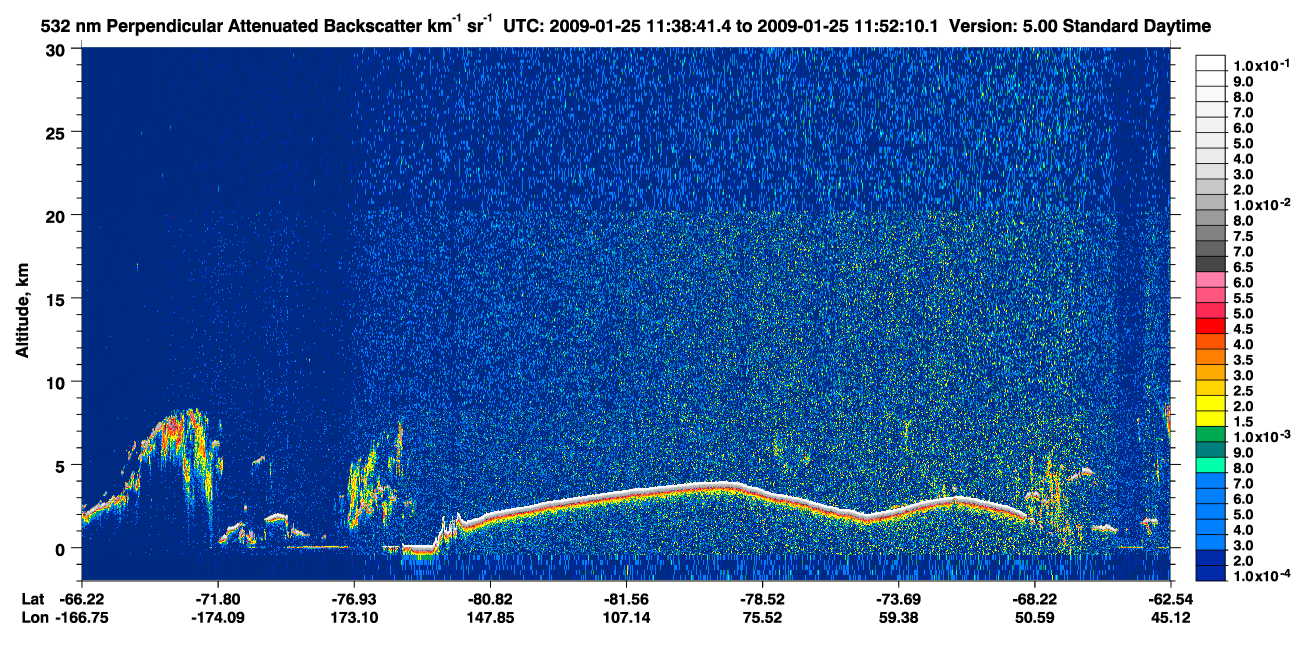
Task: Click the 0 km altitude tick label
Action: [x=62, y=548]
